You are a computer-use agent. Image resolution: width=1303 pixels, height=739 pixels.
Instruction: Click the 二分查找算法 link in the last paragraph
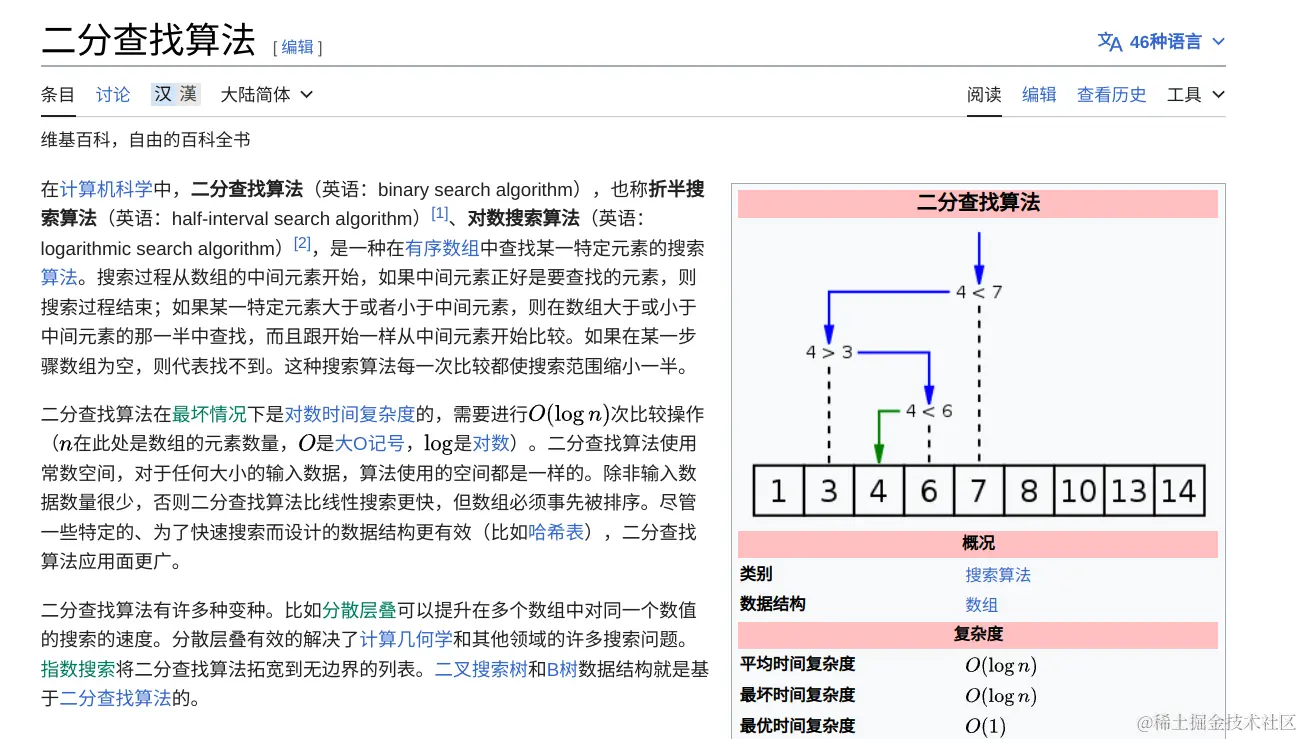click(116, 698)
